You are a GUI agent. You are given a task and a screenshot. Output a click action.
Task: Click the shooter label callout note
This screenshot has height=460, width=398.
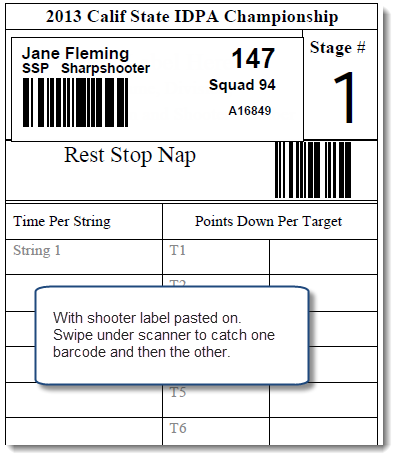pos(172,335)
